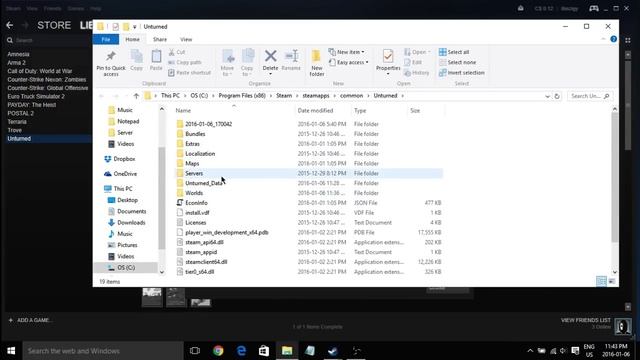
Task: Click common segment in address bar
Action: tap(351, 96)
